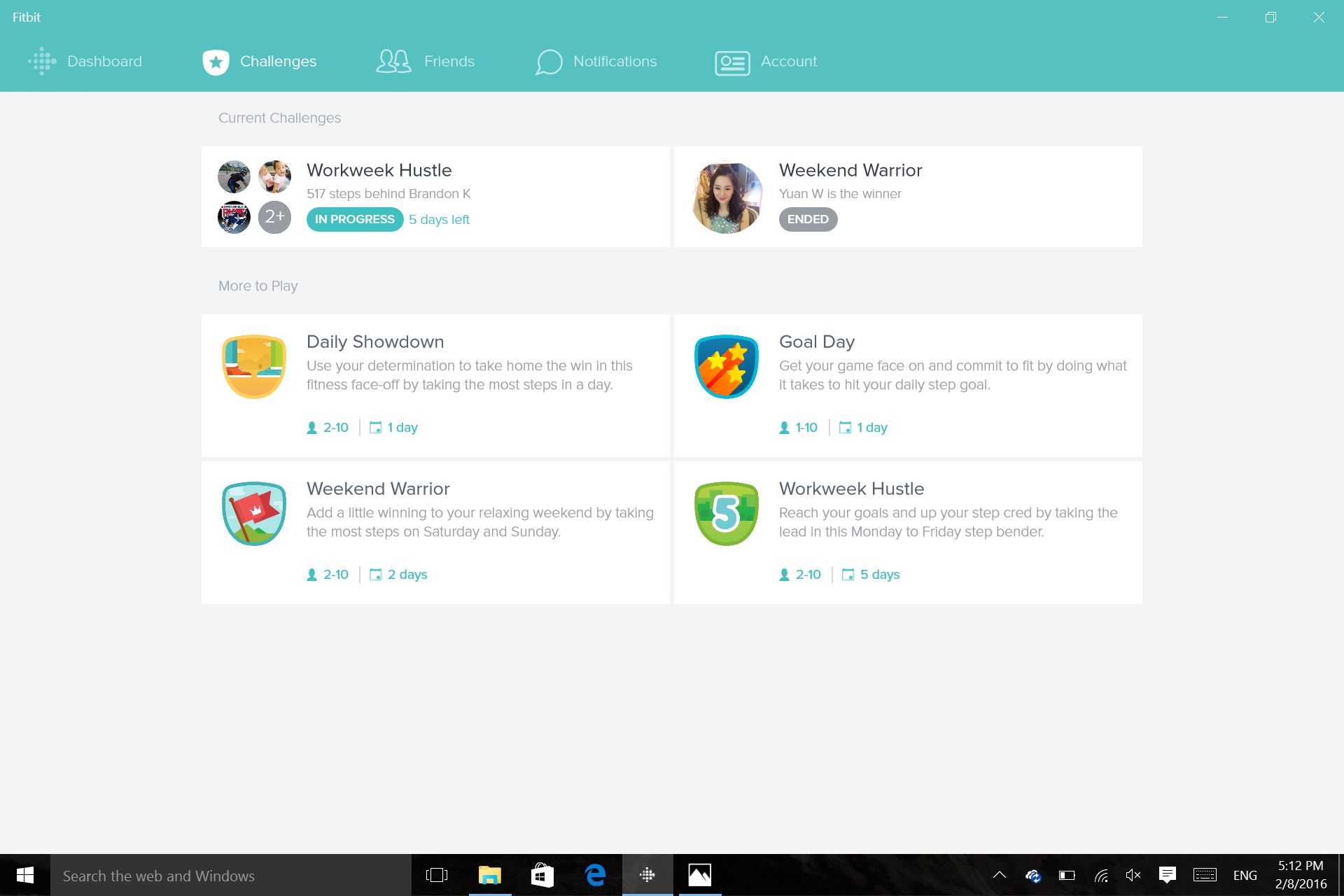Click Yuan W winner profile thumbnail
Viewport: 1344px width, 896px height.
click(725, 196)
